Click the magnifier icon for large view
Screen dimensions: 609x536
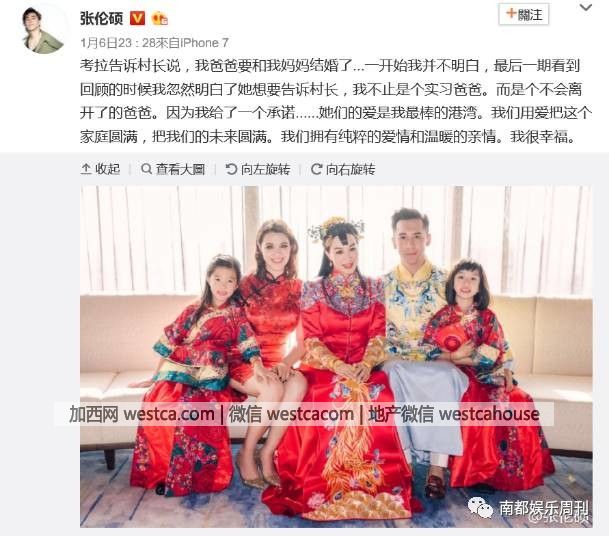point(146,169)
